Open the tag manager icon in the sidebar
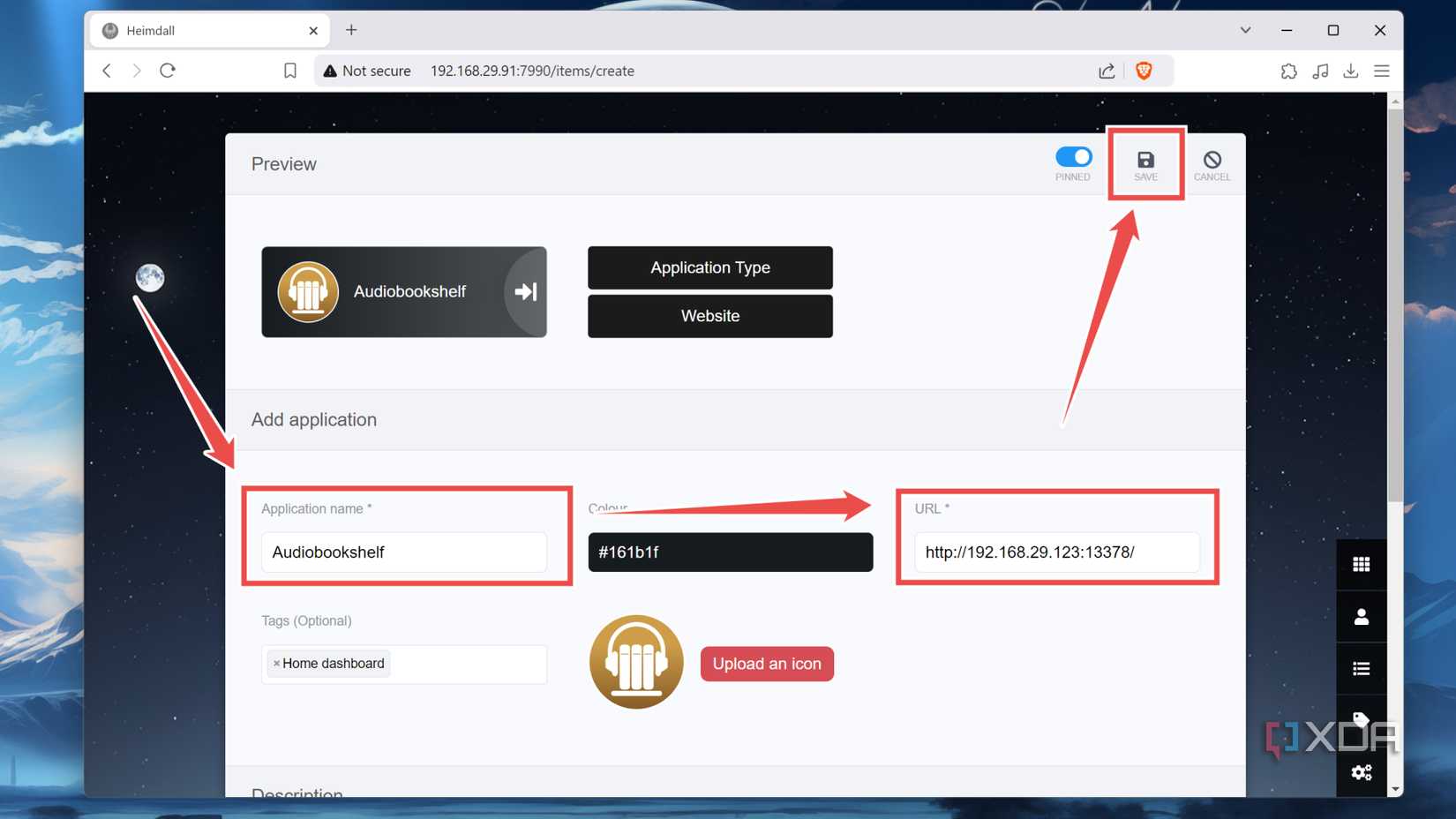This screenshot has width=1456, height=819. click(1362, 719)
